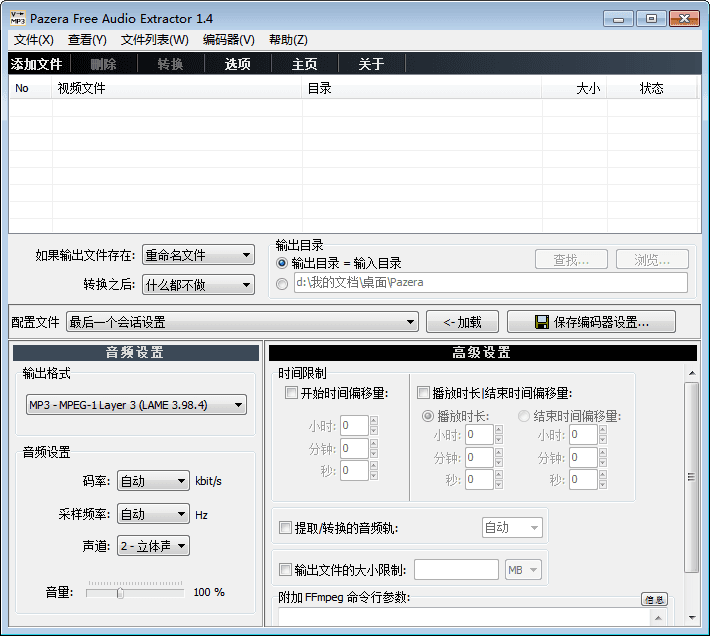Screen dimensions: 710x636
Task: Click the floppy disk save icon
Action: tap(542, 322)
